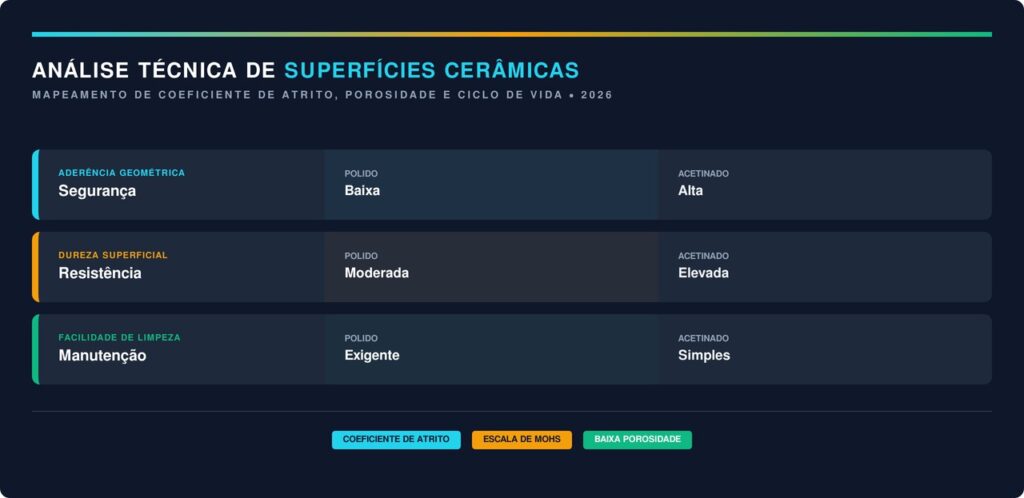
Task: Open the Manutenção row label
Action: pos(102,356)
